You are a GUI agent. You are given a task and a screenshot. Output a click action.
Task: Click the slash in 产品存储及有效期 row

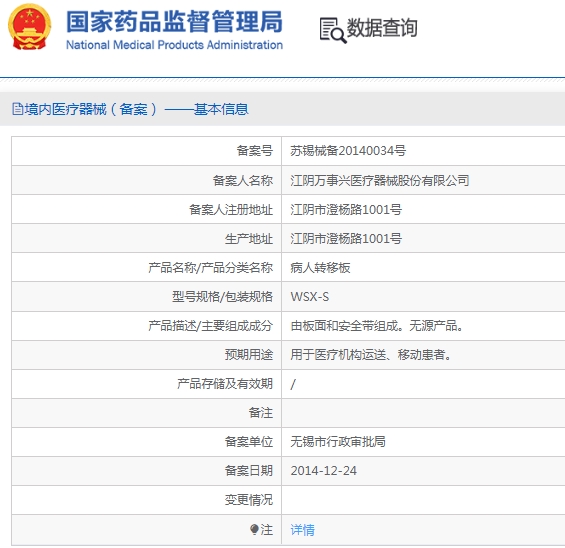point(293,384)
